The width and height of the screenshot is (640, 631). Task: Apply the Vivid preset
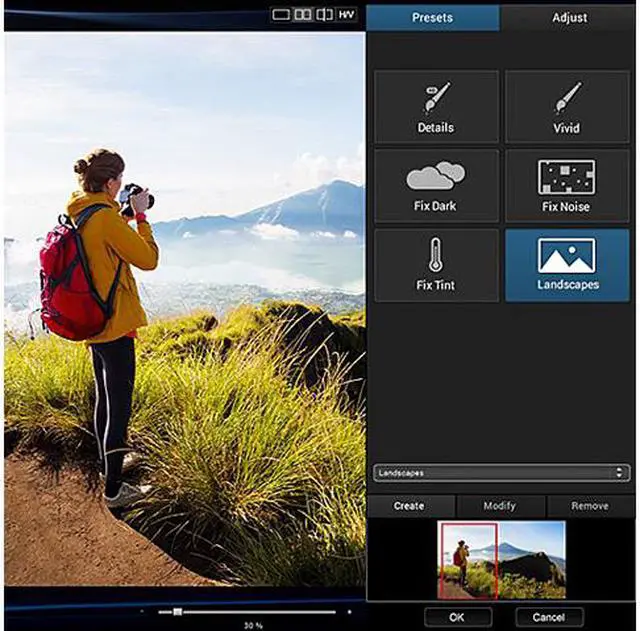[566, 106]
